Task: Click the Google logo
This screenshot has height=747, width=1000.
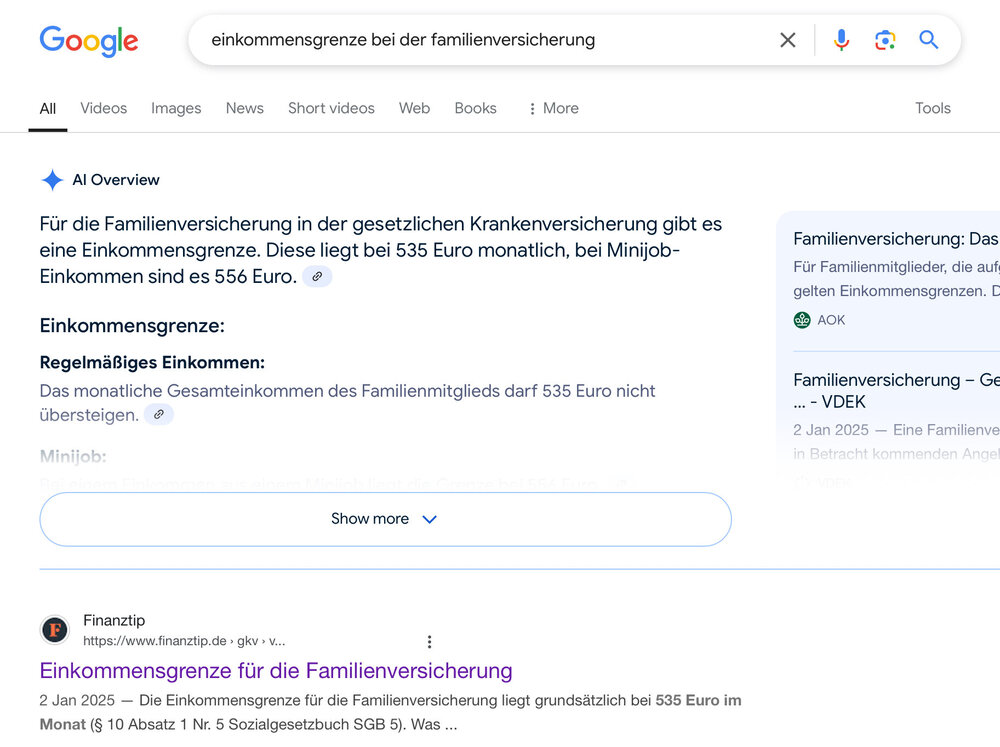Action: tap(89, 41)
